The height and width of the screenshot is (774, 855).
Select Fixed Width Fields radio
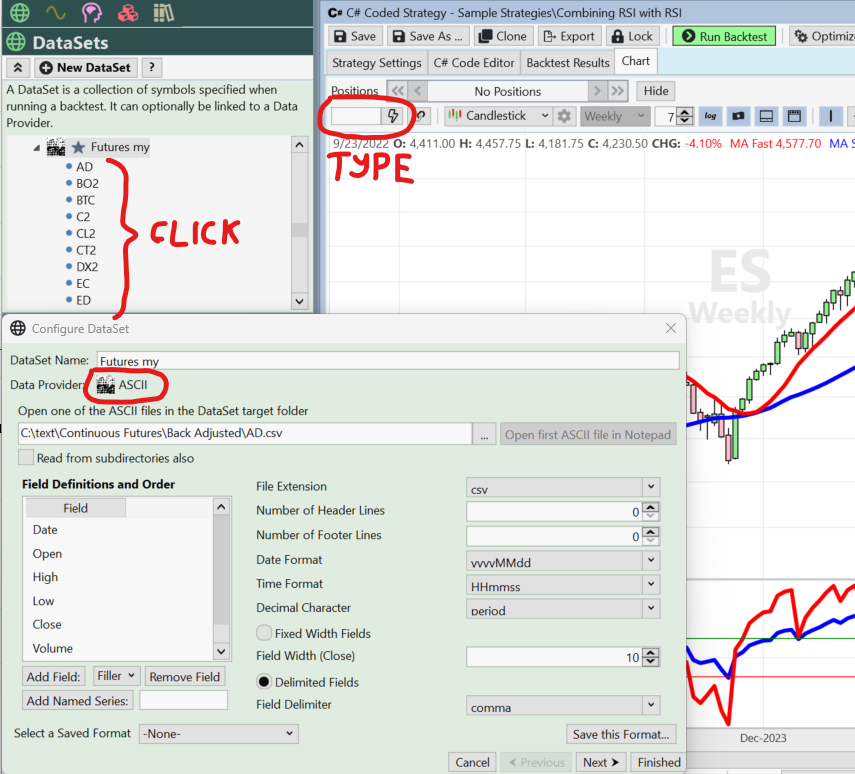tap(264, 633)
